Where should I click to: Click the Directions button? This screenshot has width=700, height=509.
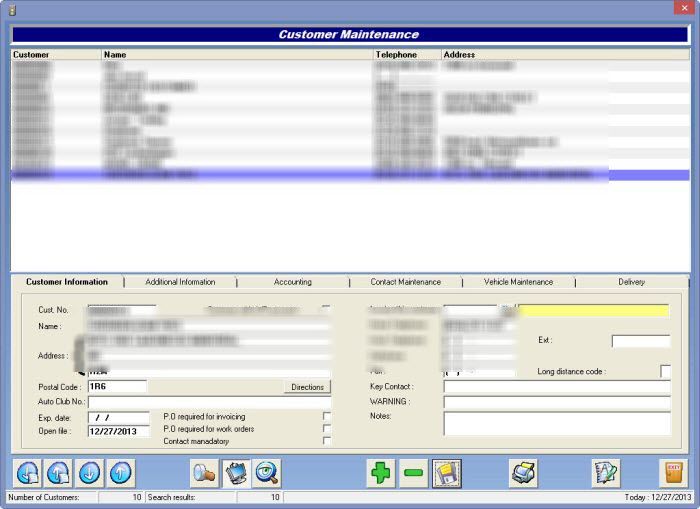pyautogui.click(x=308, y=387)
